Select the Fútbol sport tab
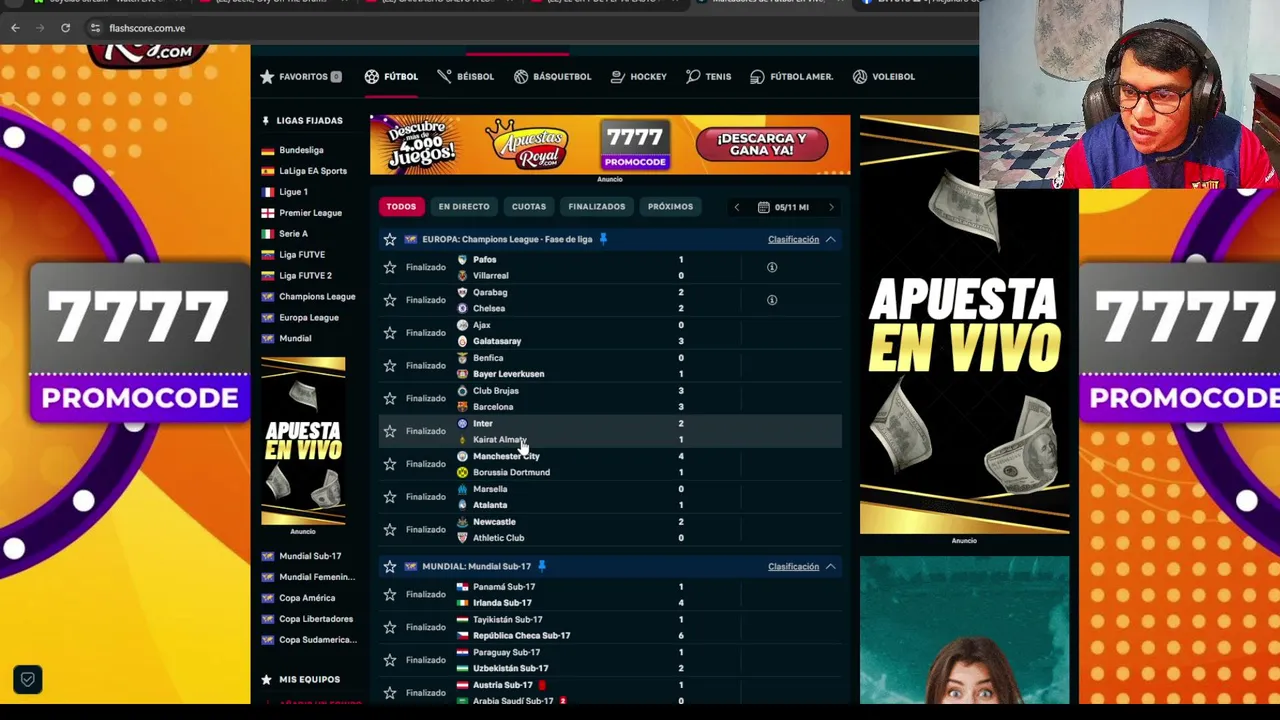The height and width of the screenshot is (720, 1280). [x=392, y=76]
